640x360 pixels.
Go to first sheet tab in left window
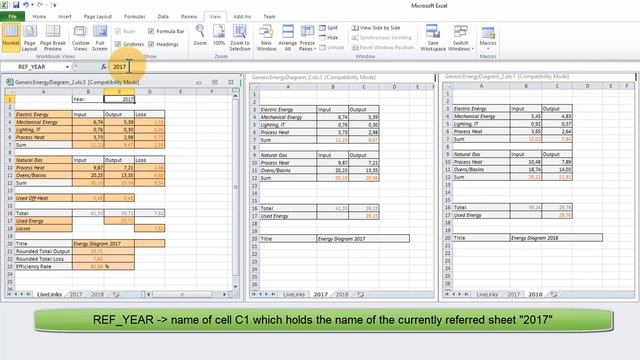tap(10, 294)
